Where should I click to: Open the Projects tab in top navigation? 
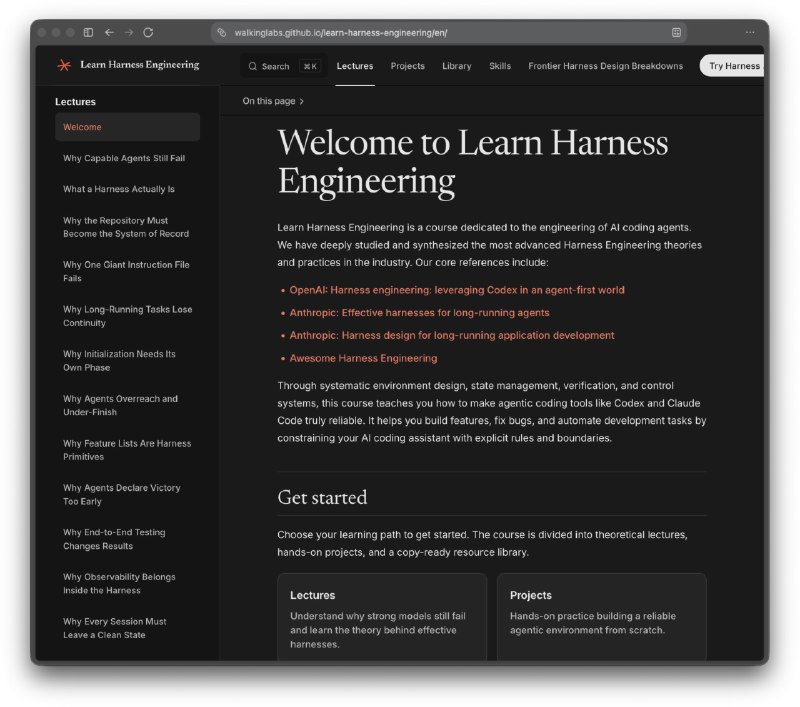(408, 66)
